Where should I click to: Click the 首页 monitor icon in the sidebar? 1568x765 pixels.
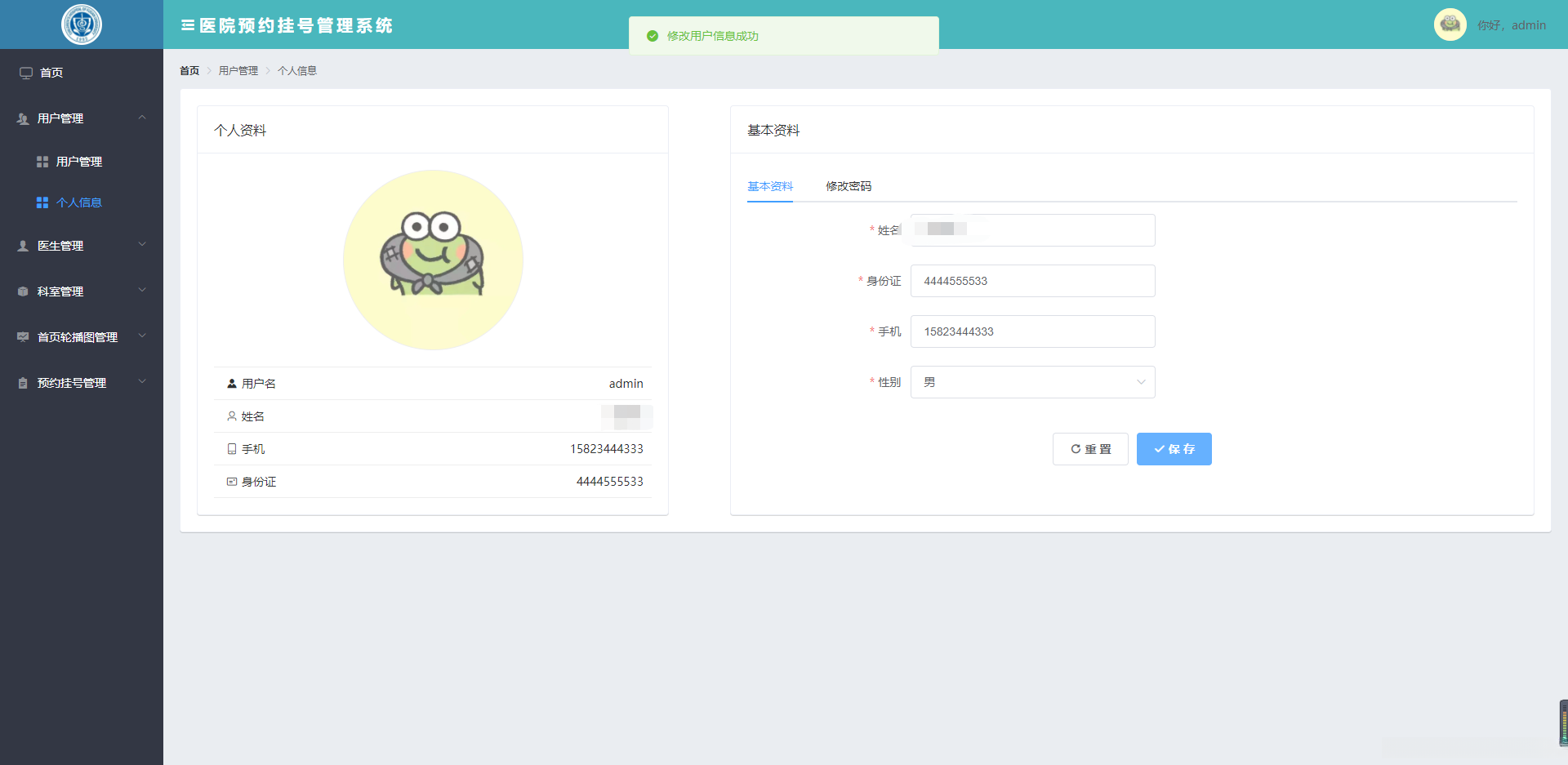click(26, 73)
